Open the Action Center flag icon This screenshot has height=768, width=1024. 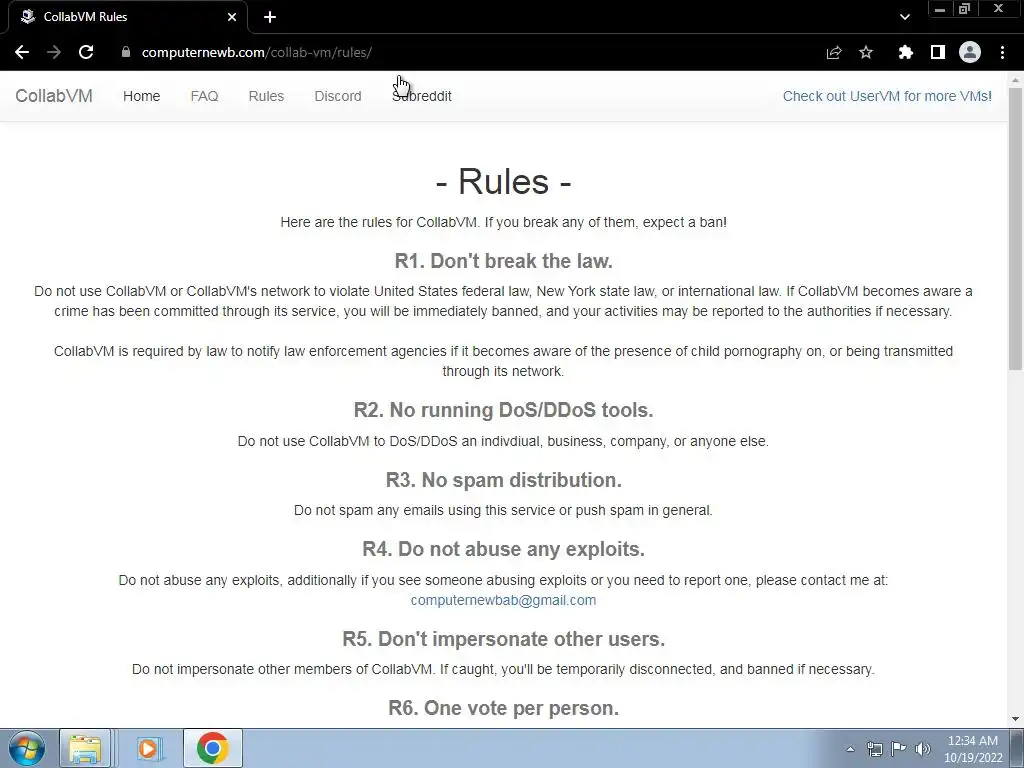(899, 749)
